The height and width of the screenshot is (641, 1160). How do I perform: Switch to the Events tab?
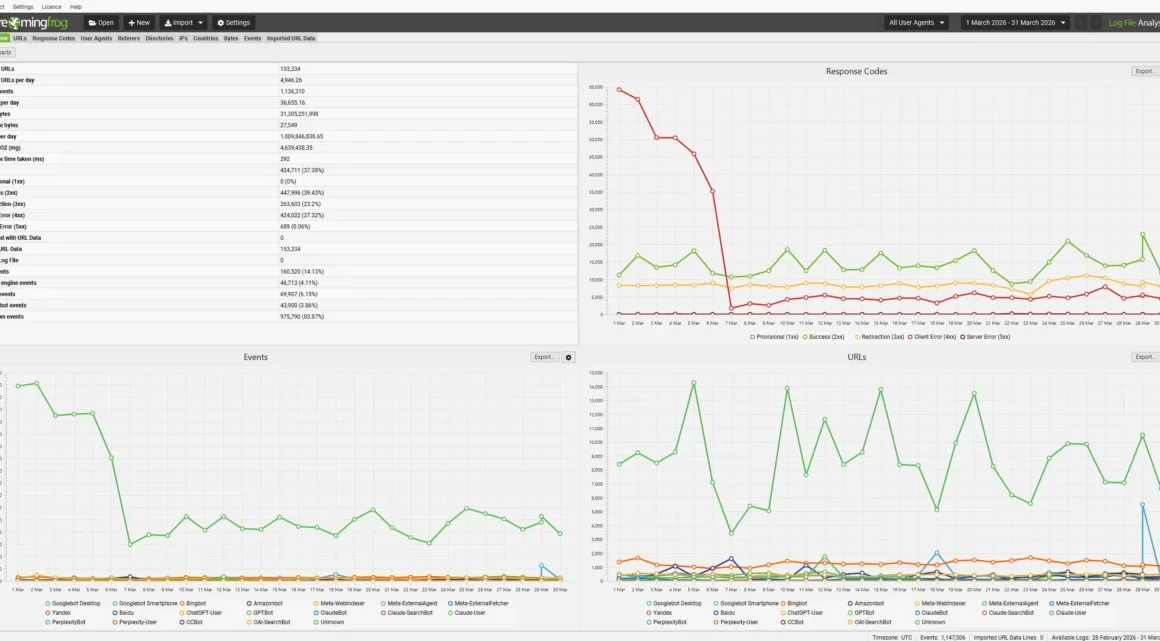pyautogui.click(x=252, y=38)
